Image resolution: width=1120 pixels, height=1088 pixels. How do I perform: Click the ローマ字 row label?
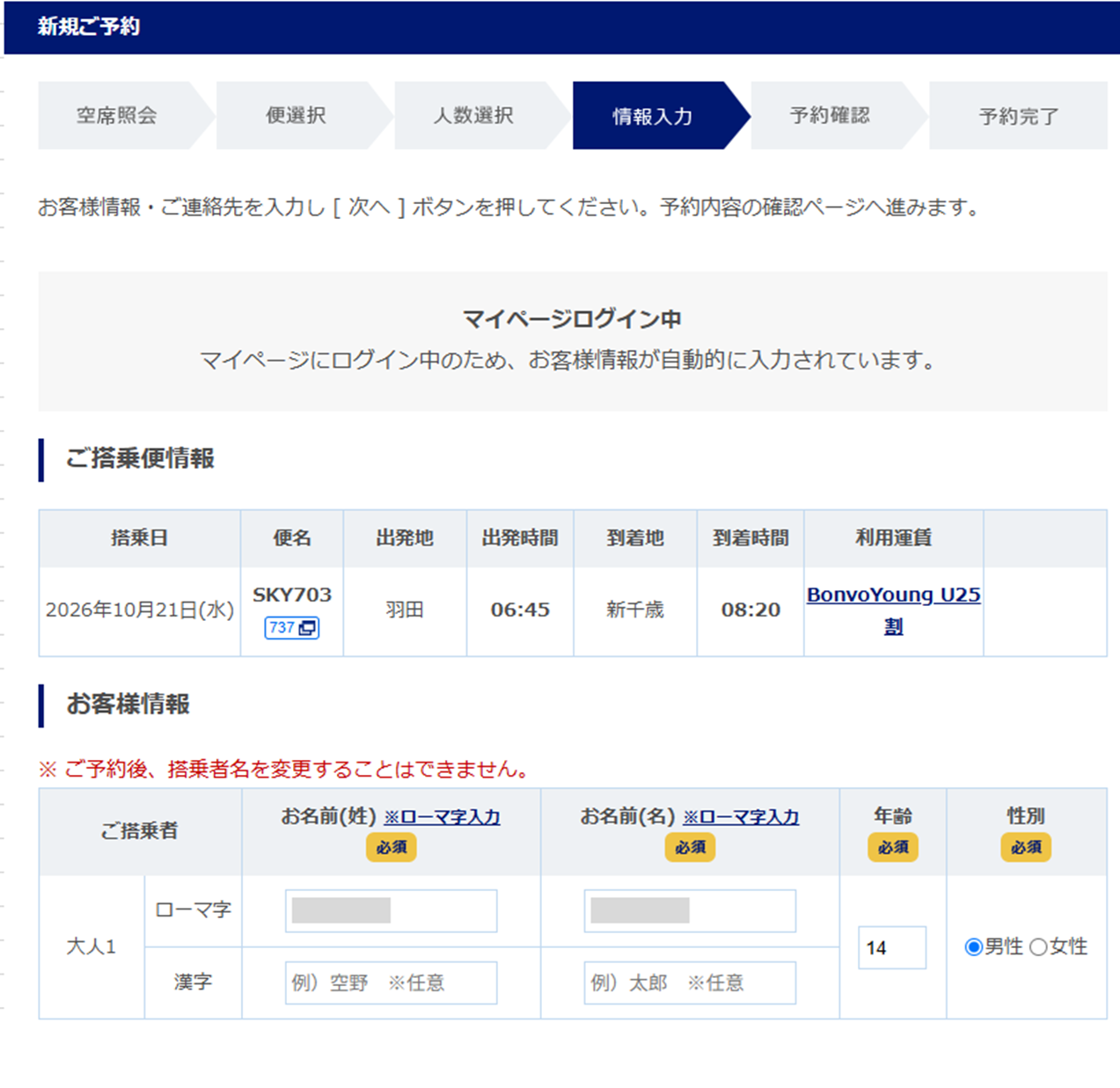(193, 910)
